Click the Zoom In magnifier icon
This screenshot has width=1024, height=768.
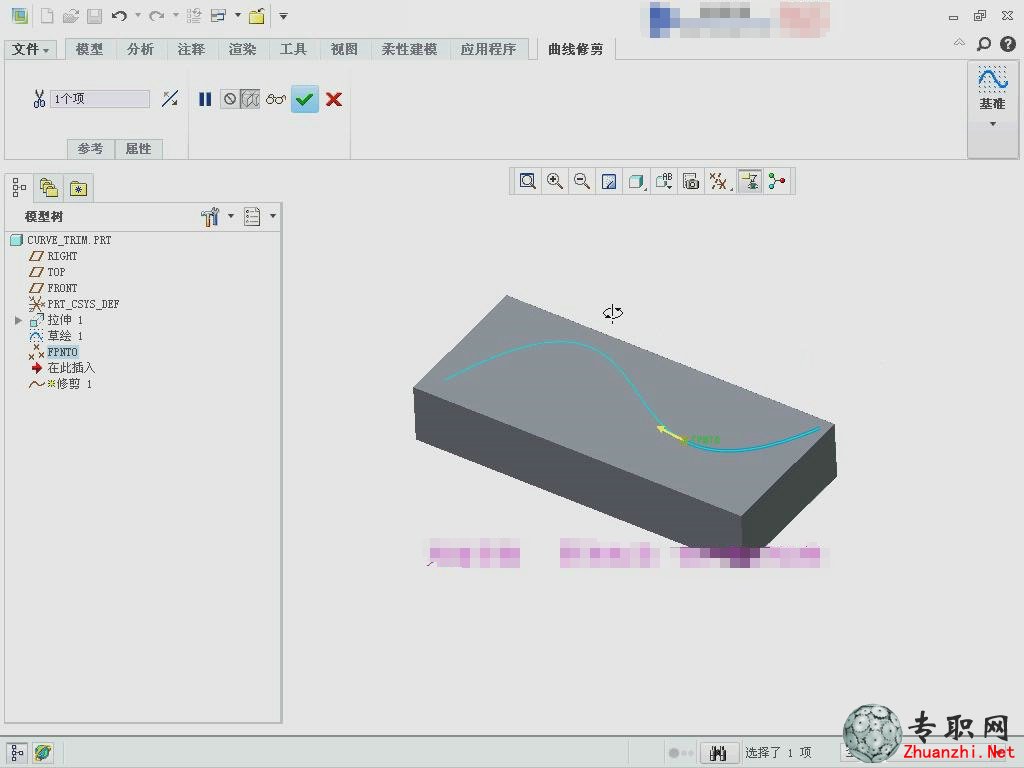pos(554,181)
